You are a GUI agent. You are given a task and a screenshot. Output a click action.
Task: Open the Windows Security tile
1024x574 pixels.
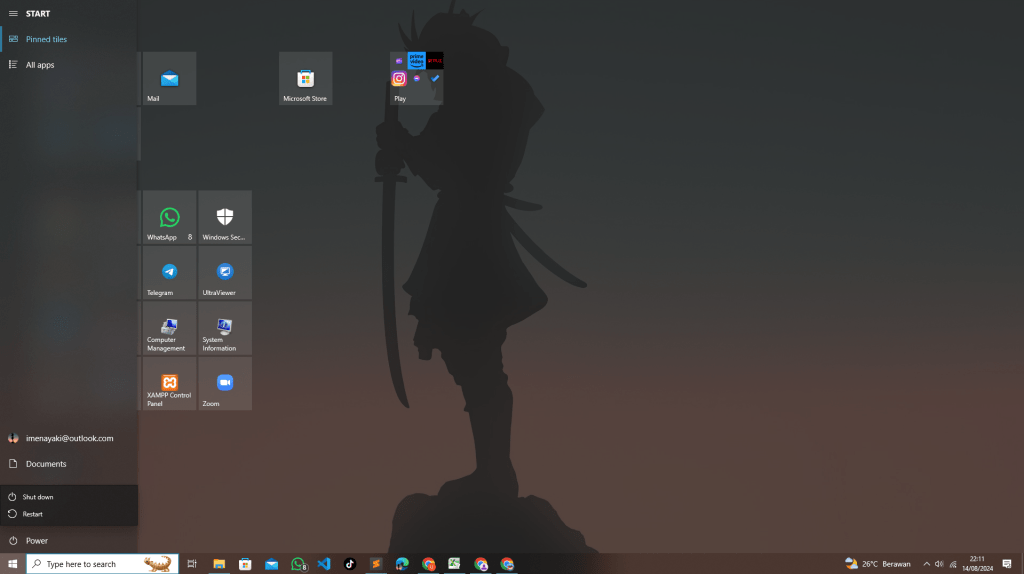coord(225,218)
